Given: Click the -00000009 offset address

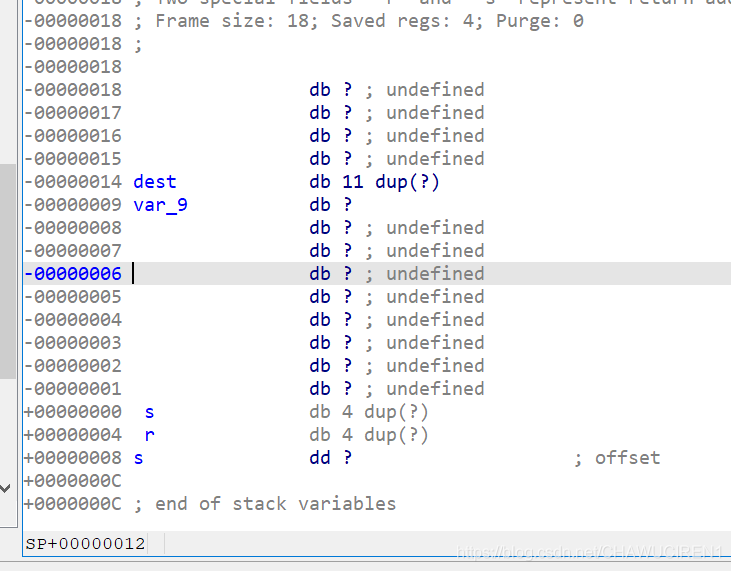Looking at the screenshot, I should point(73,205).
